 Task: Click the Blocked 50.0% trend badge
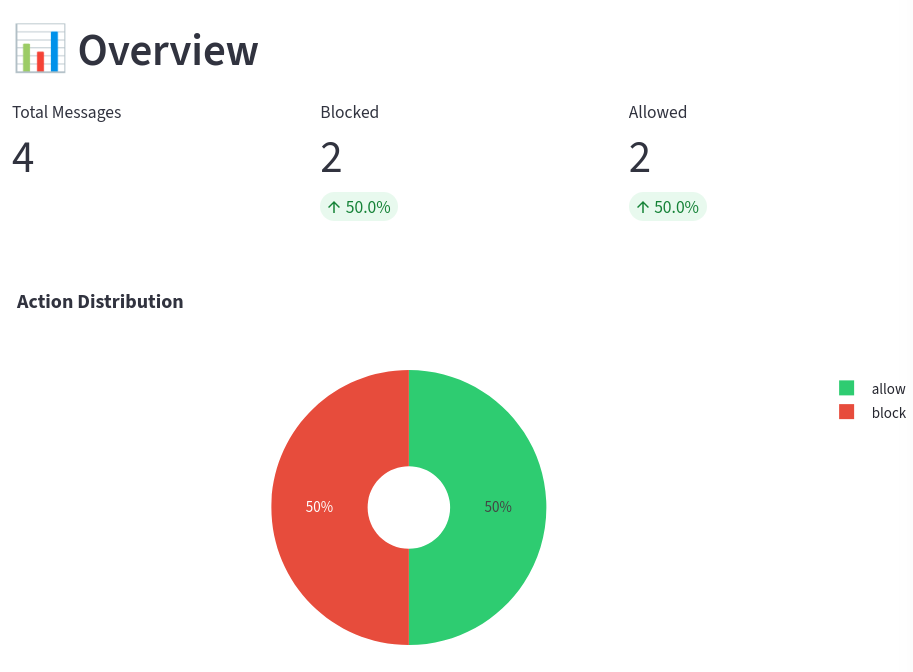(358, 206)
